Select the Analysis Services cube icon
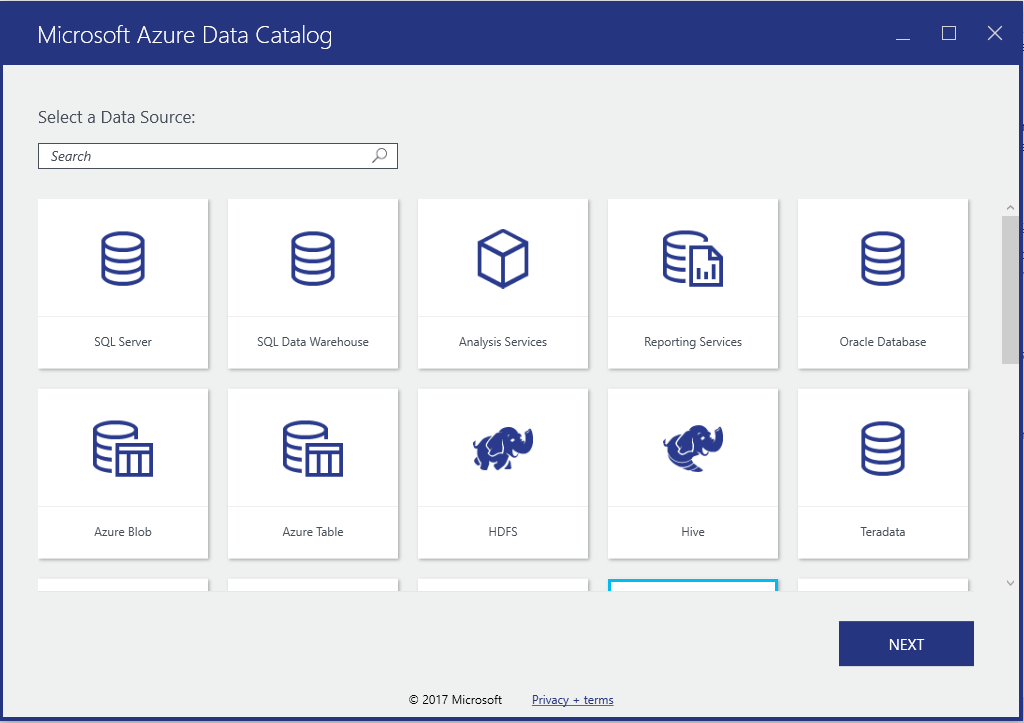This screenshot has width=1024, height=723. (x=503, y=258)
